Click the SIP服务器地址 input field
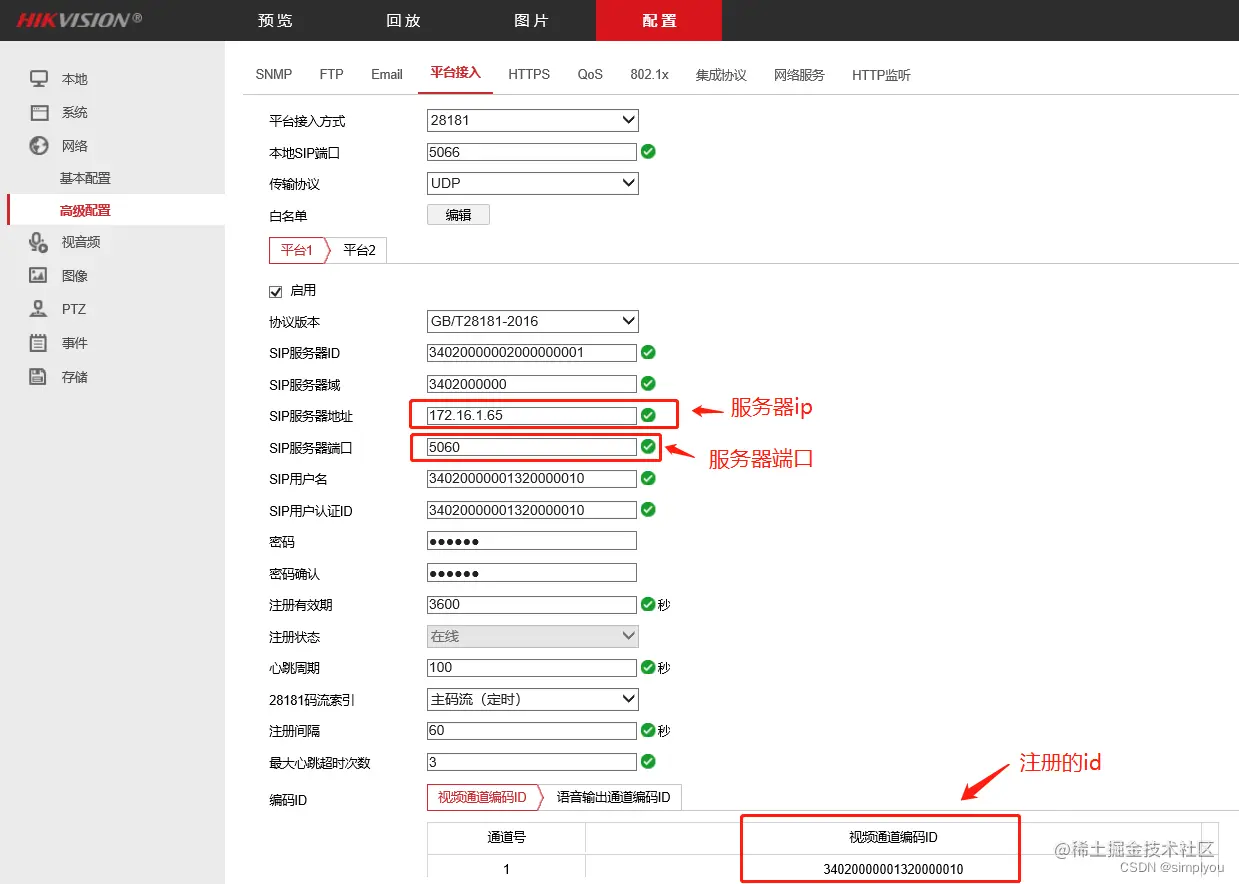 [x=532, y=415]
